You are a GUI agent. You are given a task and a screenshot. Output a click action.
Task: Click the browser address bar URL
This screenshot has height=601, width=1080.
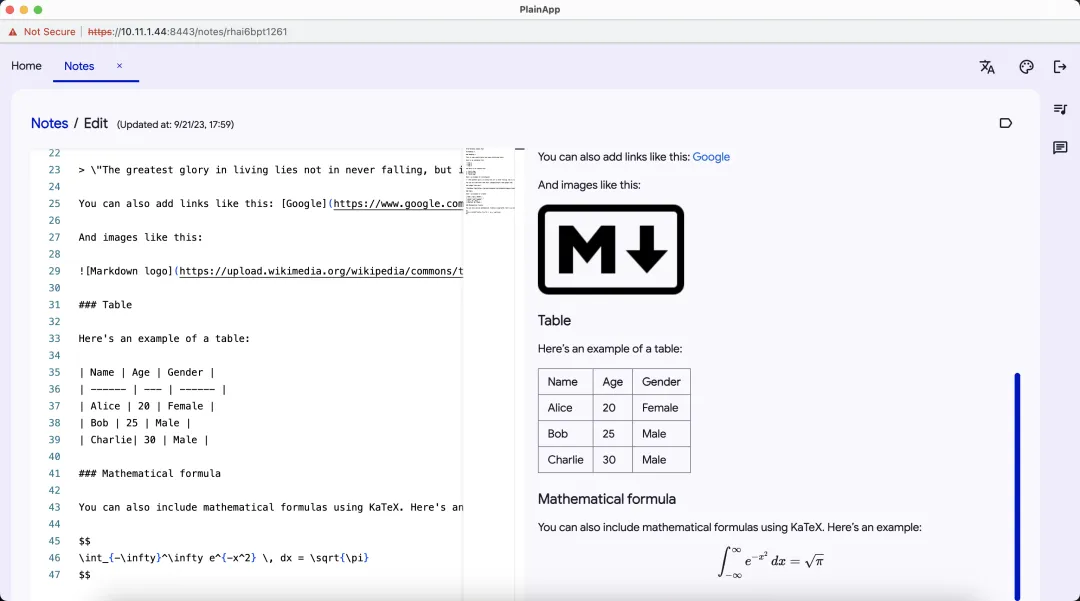pos(188,32)
